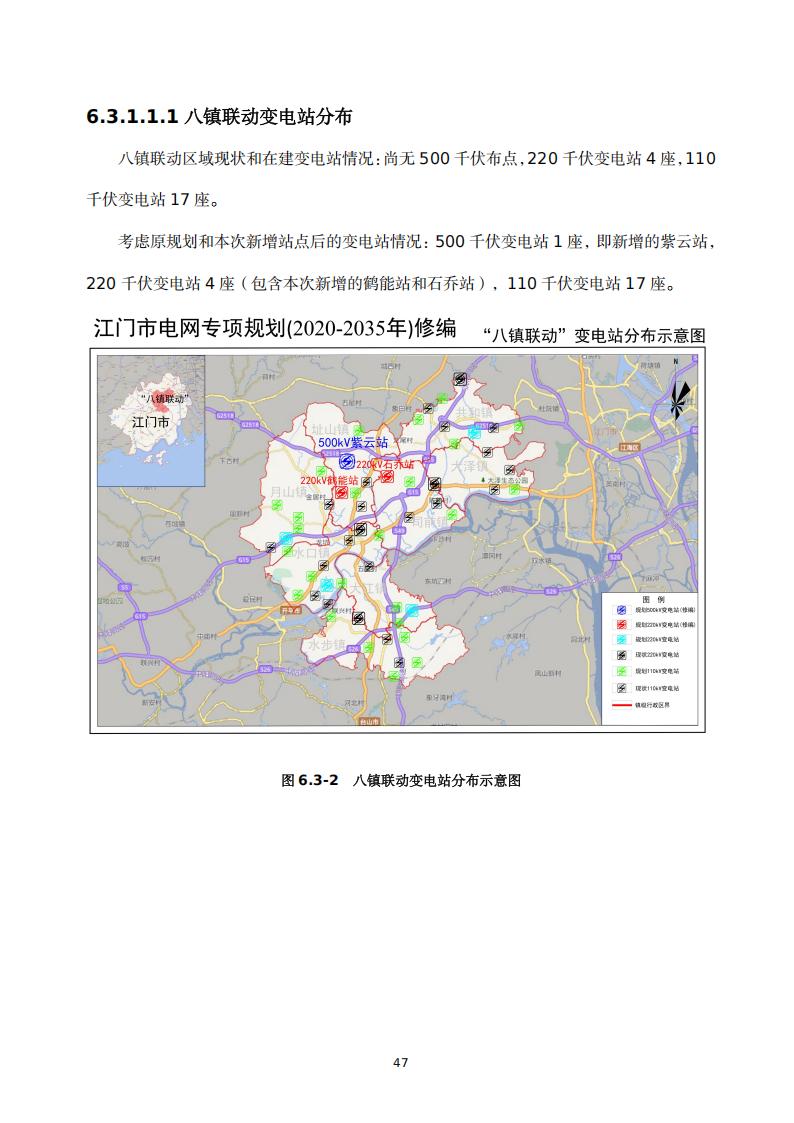The height and width of the screenshot is (1123, 794).
Task: Click the red 220kV鹤能站 substation symbol
Action: pos(342,493)
